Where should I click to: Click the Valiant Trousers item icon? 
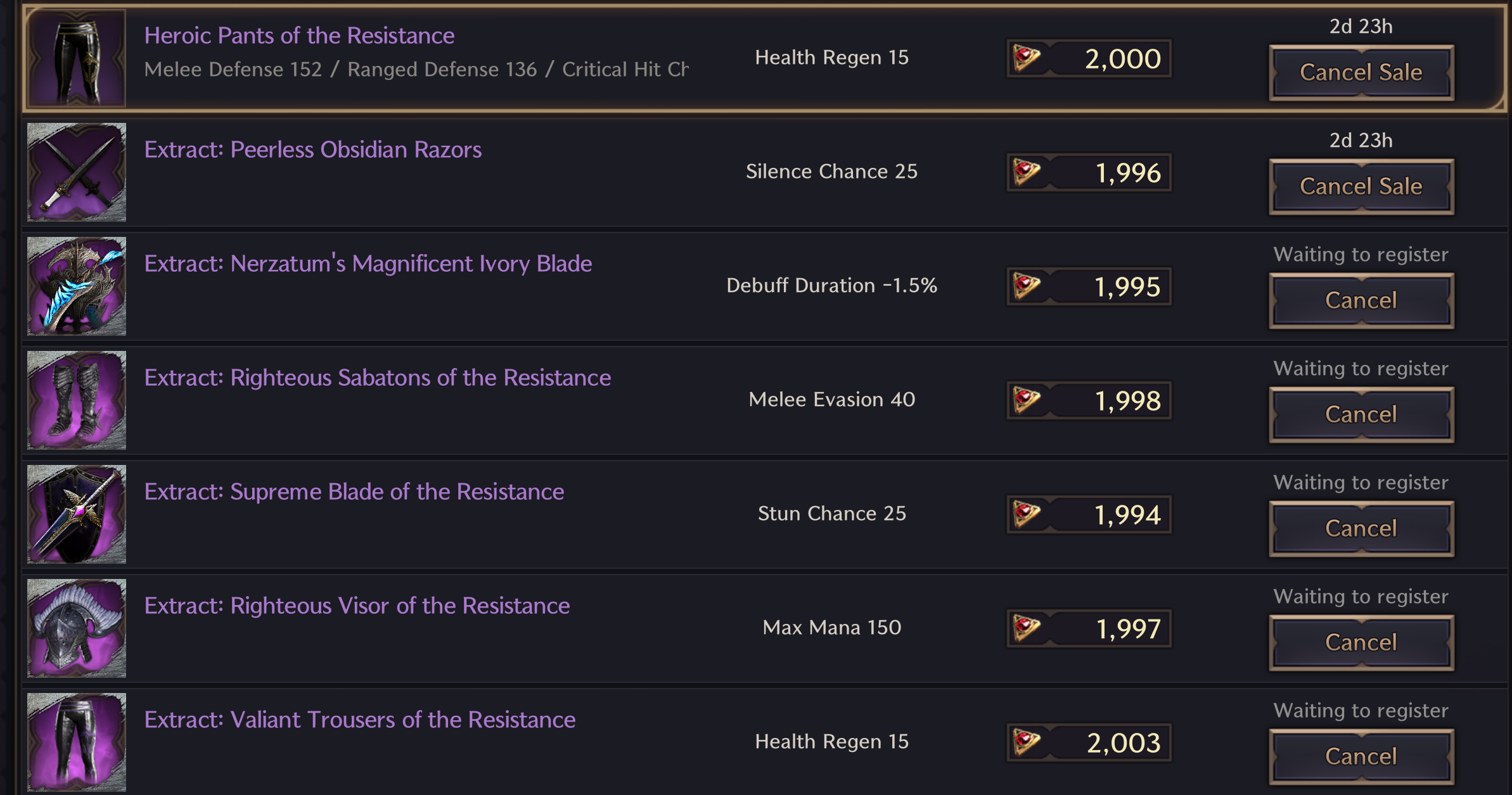click(77, 742)
